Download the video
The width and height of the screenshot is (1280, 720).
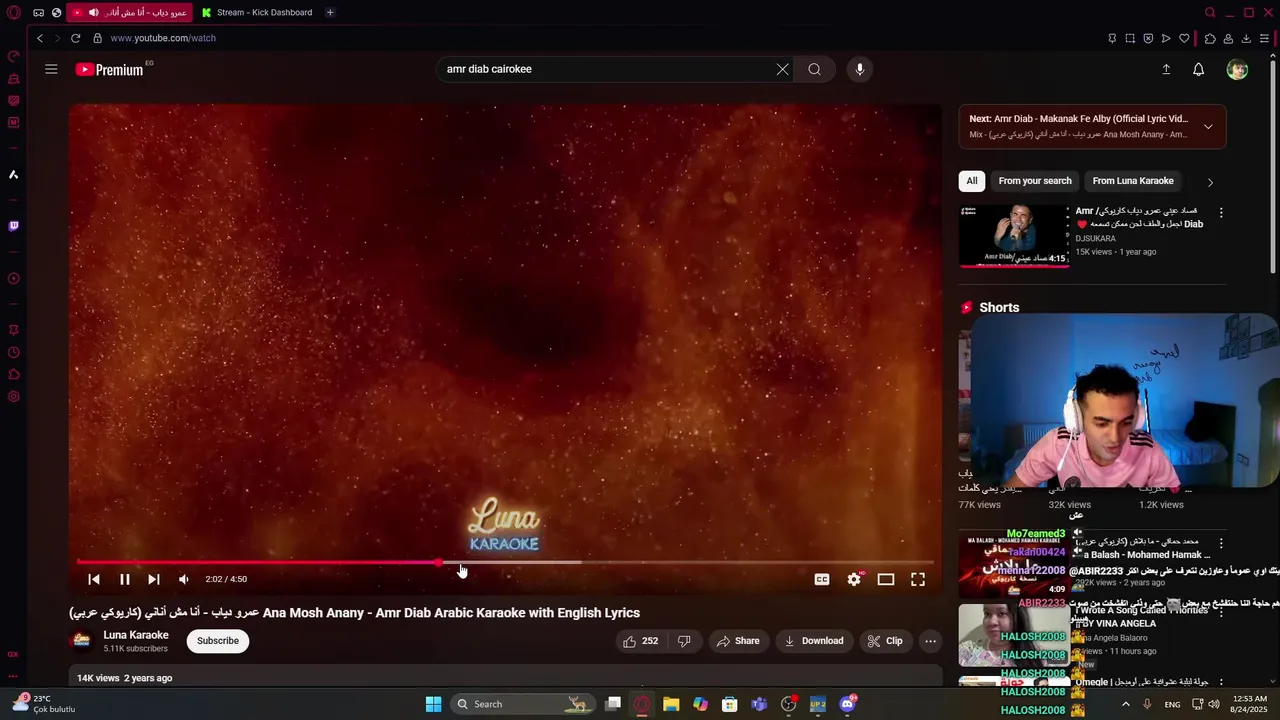(x=814, y=641)
